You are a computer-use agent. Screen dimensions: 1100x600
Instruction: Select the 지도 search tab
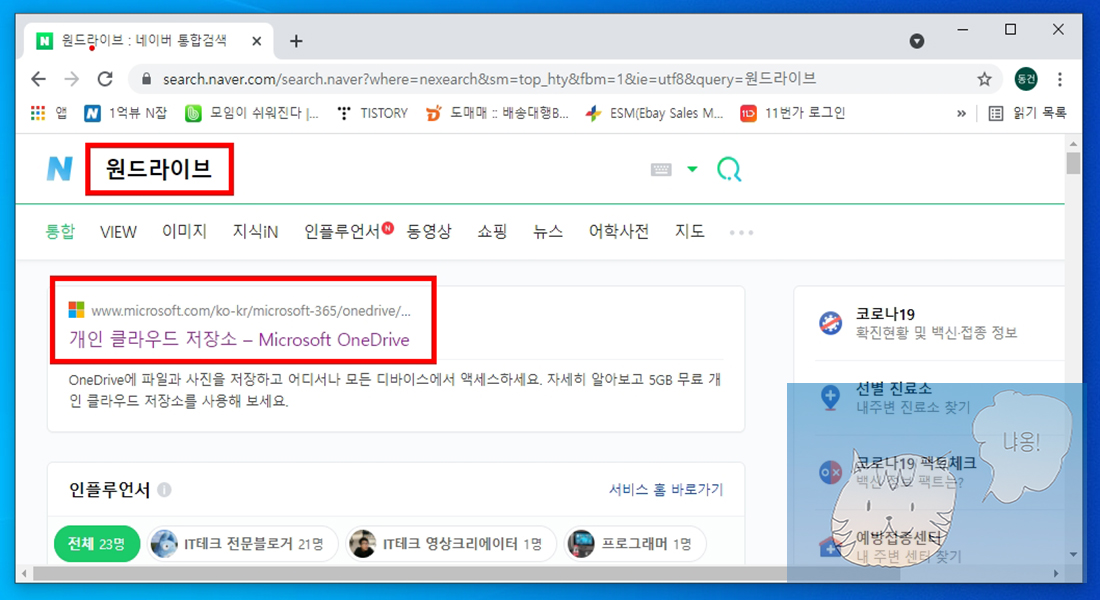[690, 232]
